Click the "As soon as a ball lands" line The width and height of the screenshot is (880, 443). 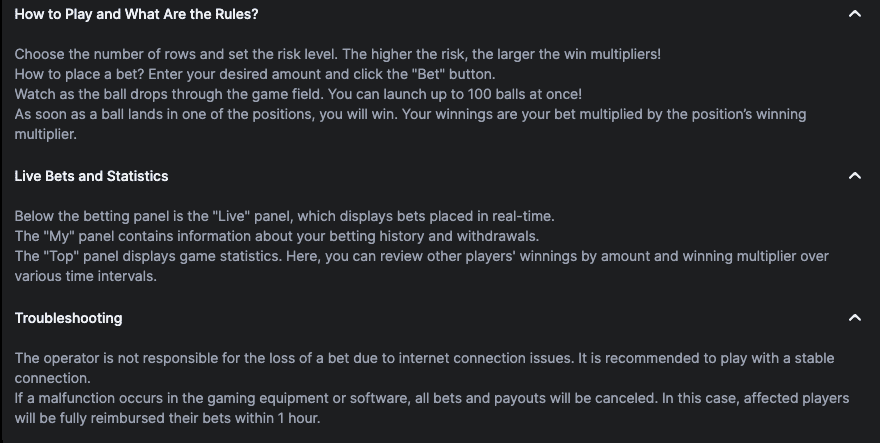tap(410, 114)
